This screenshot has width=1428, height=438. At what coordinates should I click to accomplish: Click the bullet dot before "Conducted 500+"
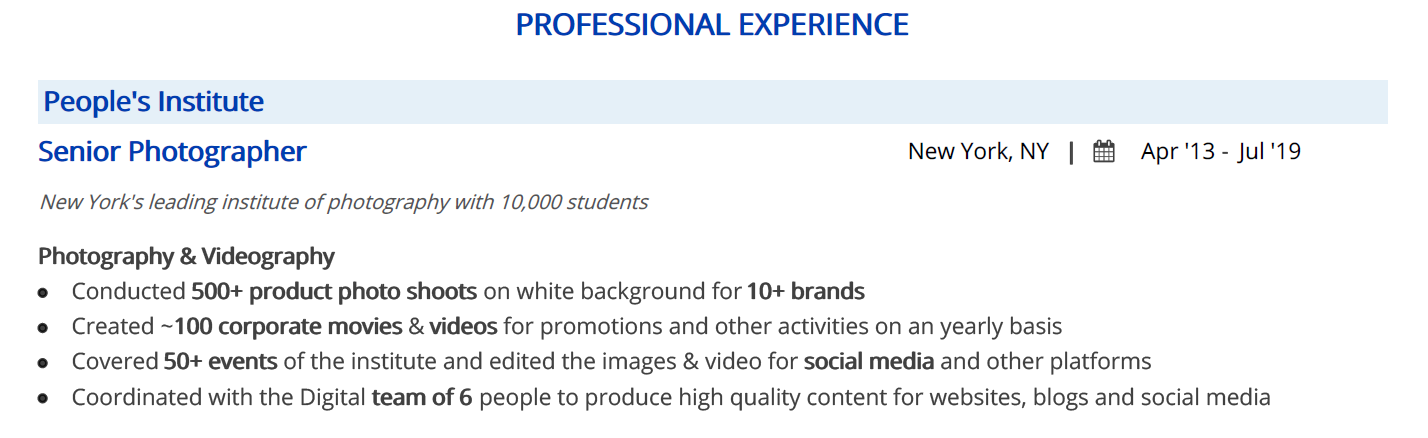tap(43, 293)
